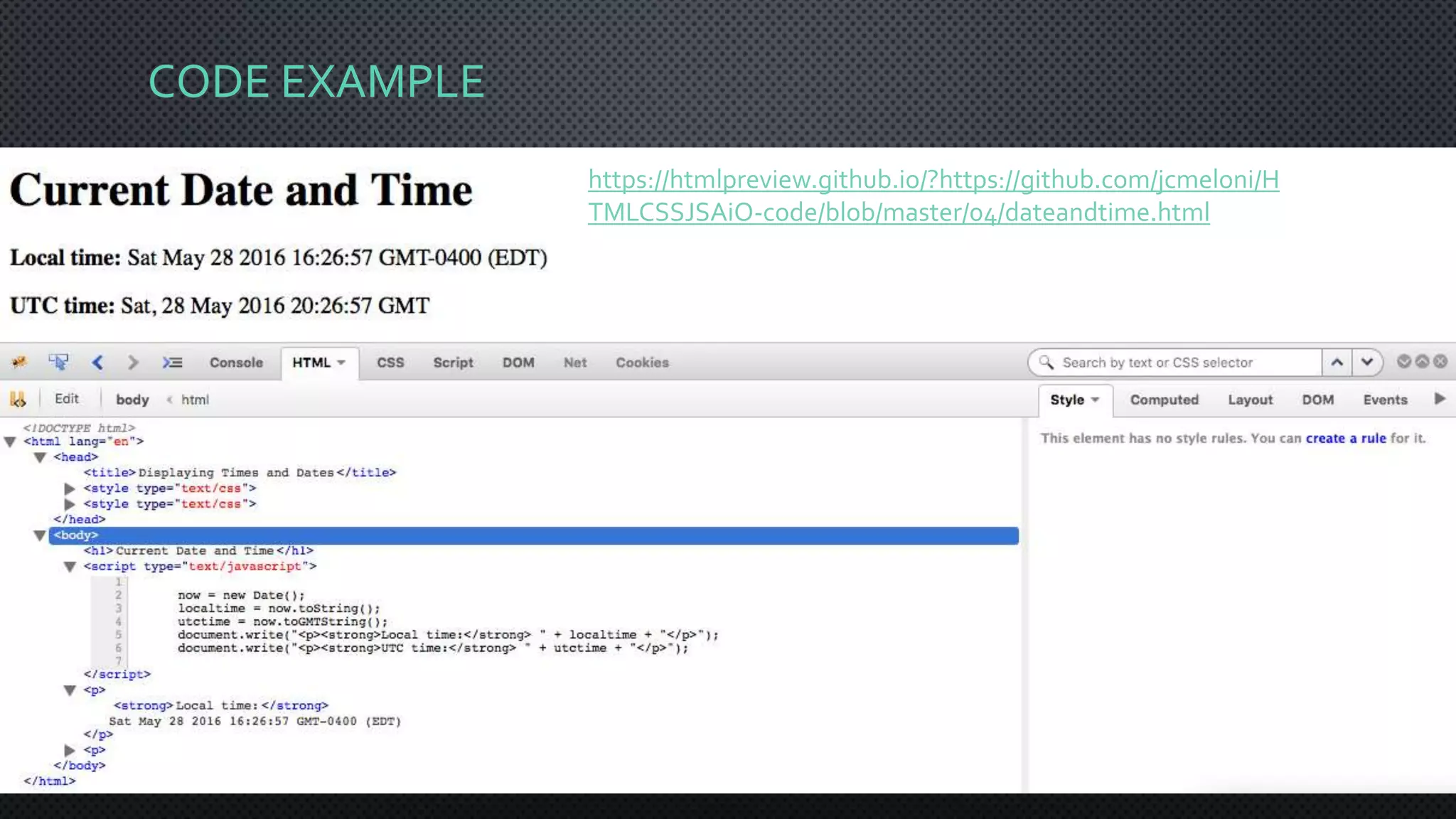
Task: Switch to the Script tab
Action: 453,363
